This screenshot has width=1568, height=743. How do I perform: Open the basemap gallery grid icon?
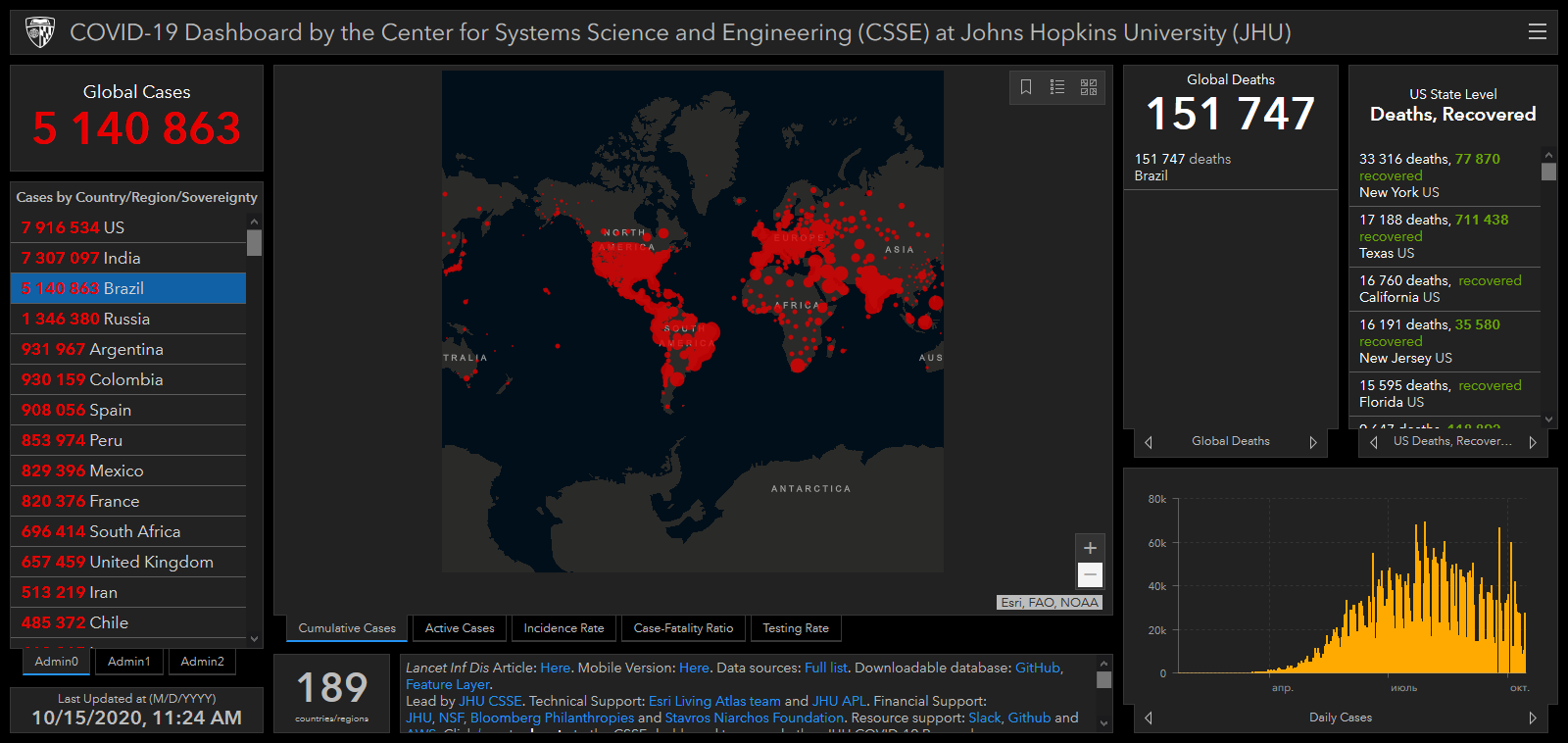click(x=1089, y=87)
